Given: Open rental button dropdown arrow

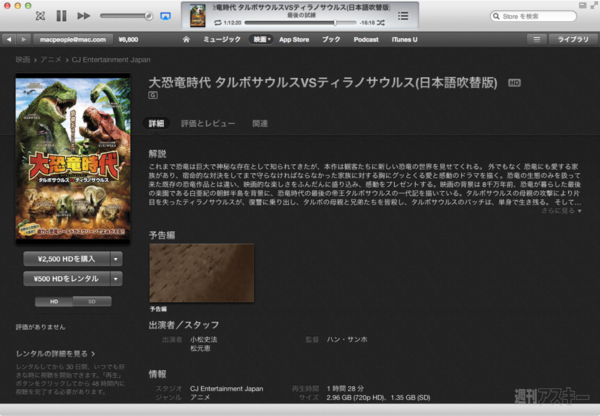Looking at the screenshot, I should 116,279.
